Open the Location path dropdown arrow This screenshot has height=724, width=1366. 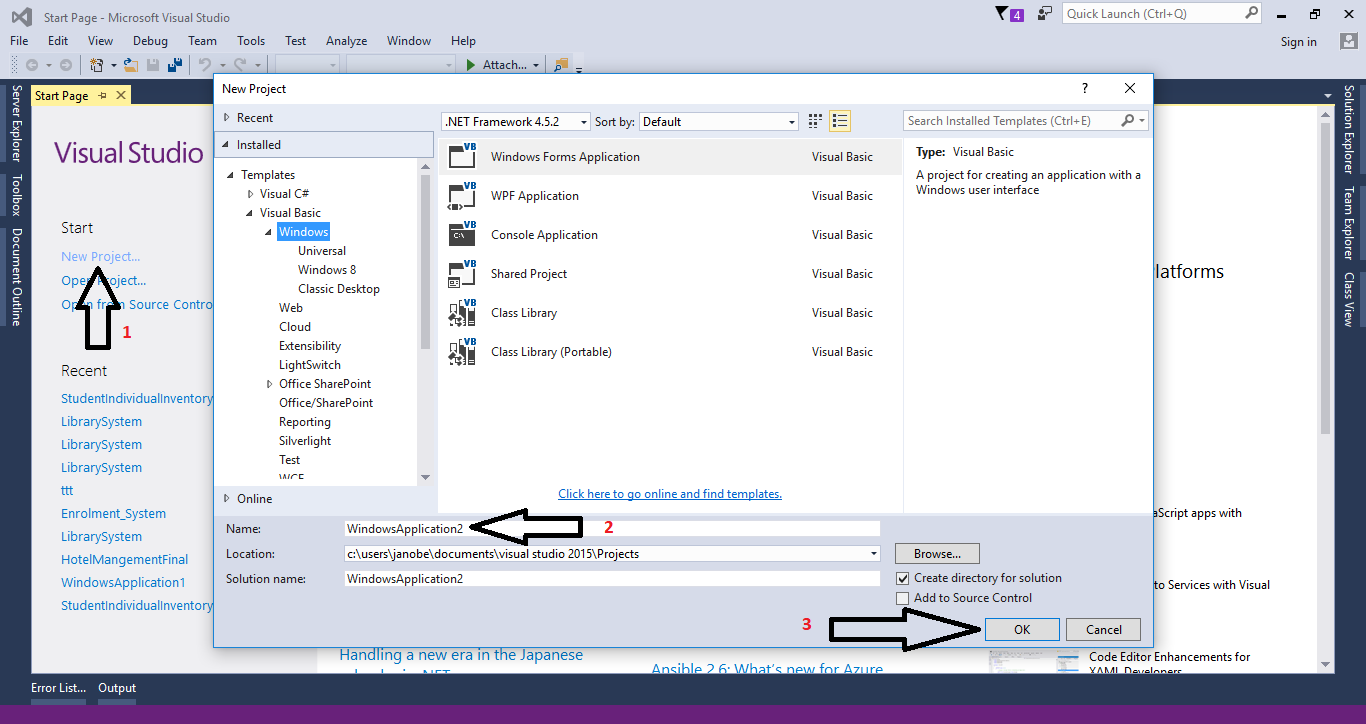point(874,553)
